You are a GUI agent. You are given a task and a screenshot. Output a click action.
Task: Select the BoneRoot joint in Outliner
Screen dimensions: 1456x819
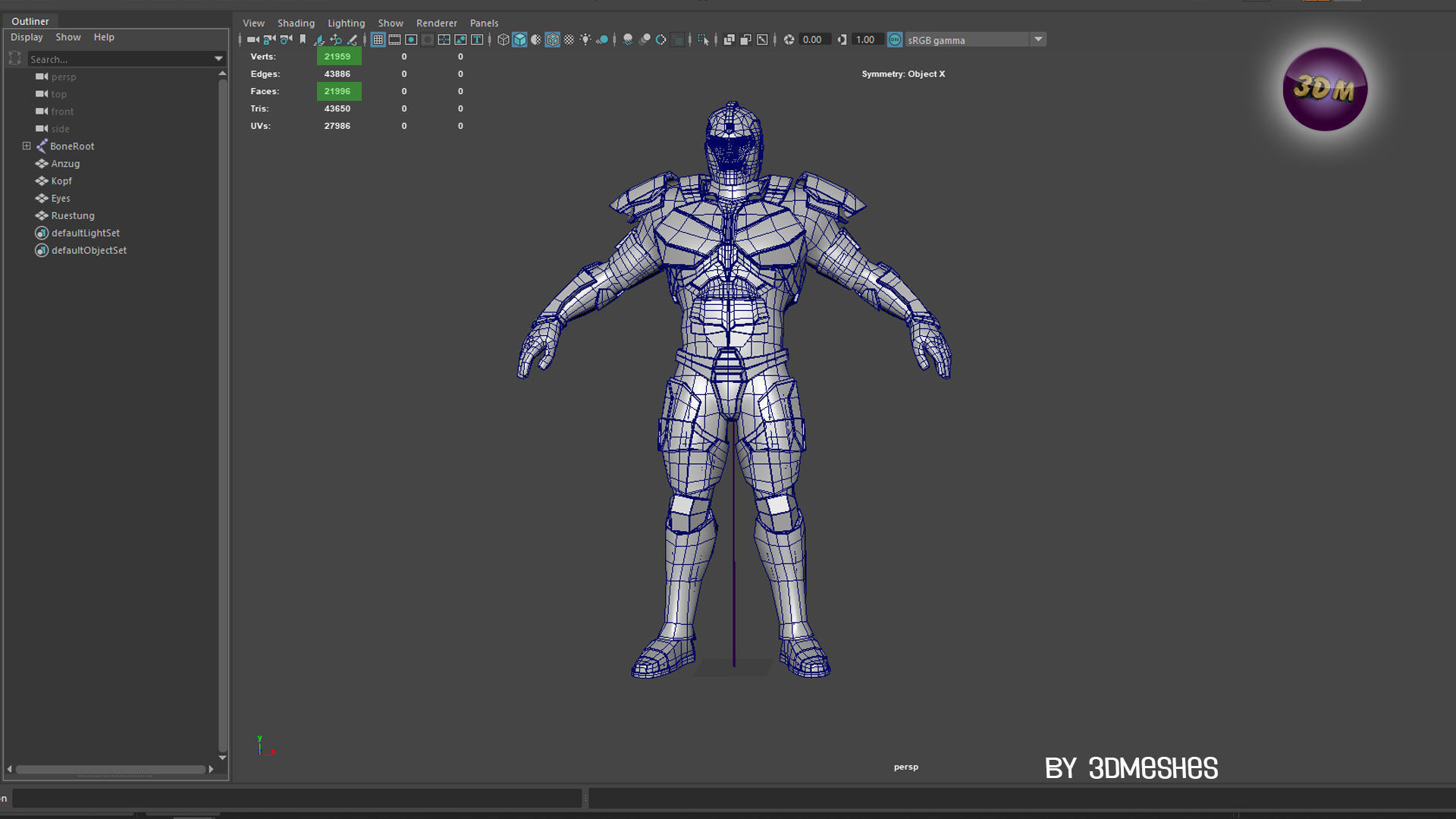[72, 146]
